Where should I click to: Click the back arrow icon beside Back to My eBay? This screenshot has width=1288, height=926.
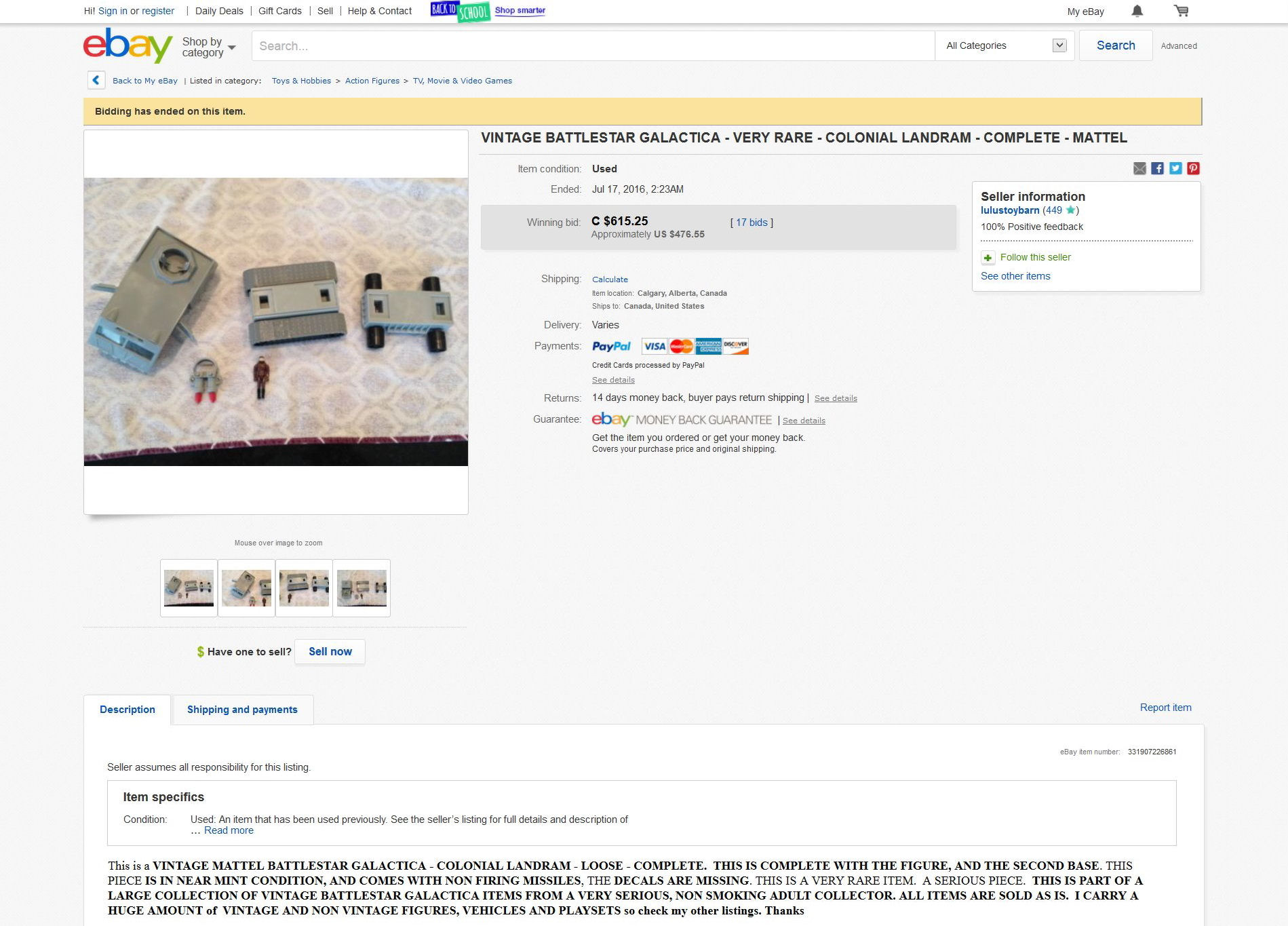(96, 80)
